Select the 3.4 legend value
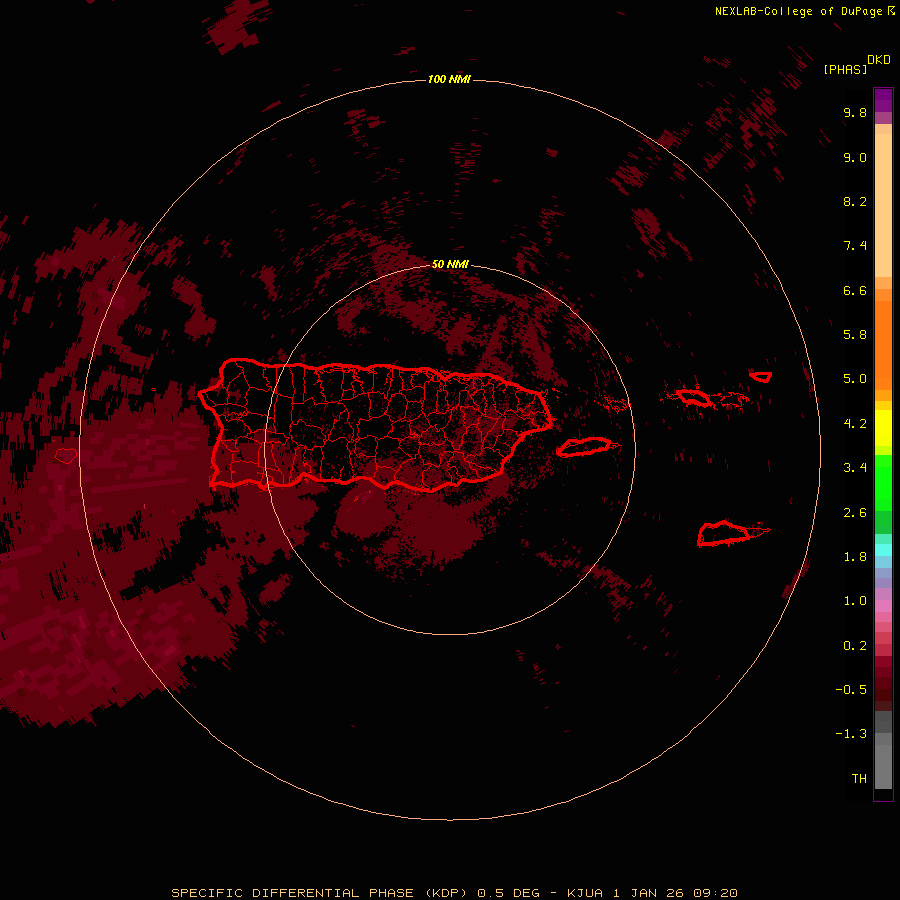 click(x=855, y=468)
